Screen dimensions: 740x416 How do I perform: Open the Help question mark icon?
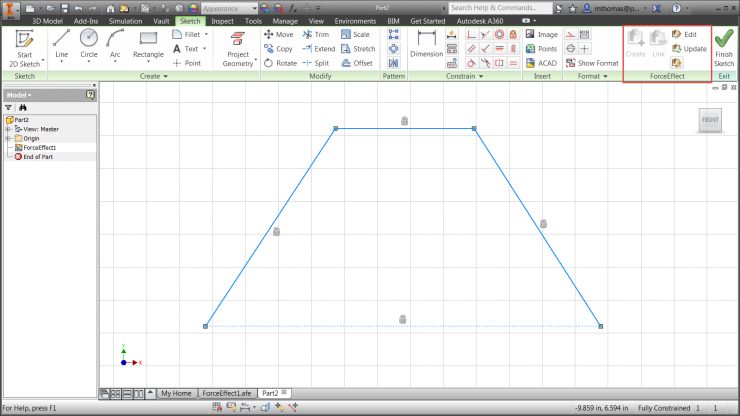coord(677,8)
